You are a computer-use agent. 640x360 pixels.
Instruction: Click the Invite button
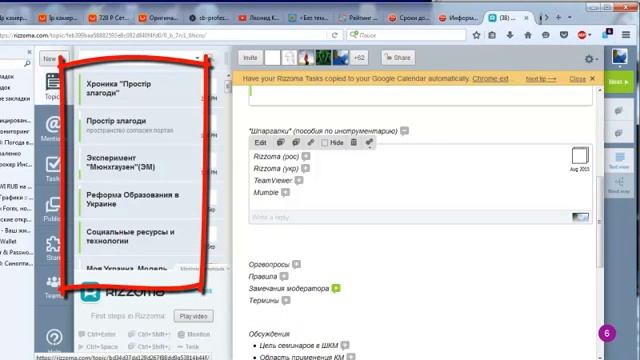click(x=250, y=58)
